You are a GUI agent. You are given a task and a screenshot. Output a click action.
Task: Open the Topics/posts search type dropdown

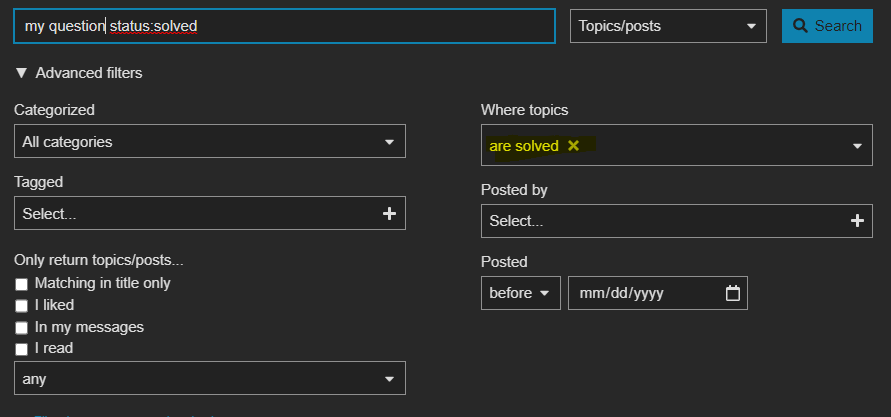coord(667,26)
